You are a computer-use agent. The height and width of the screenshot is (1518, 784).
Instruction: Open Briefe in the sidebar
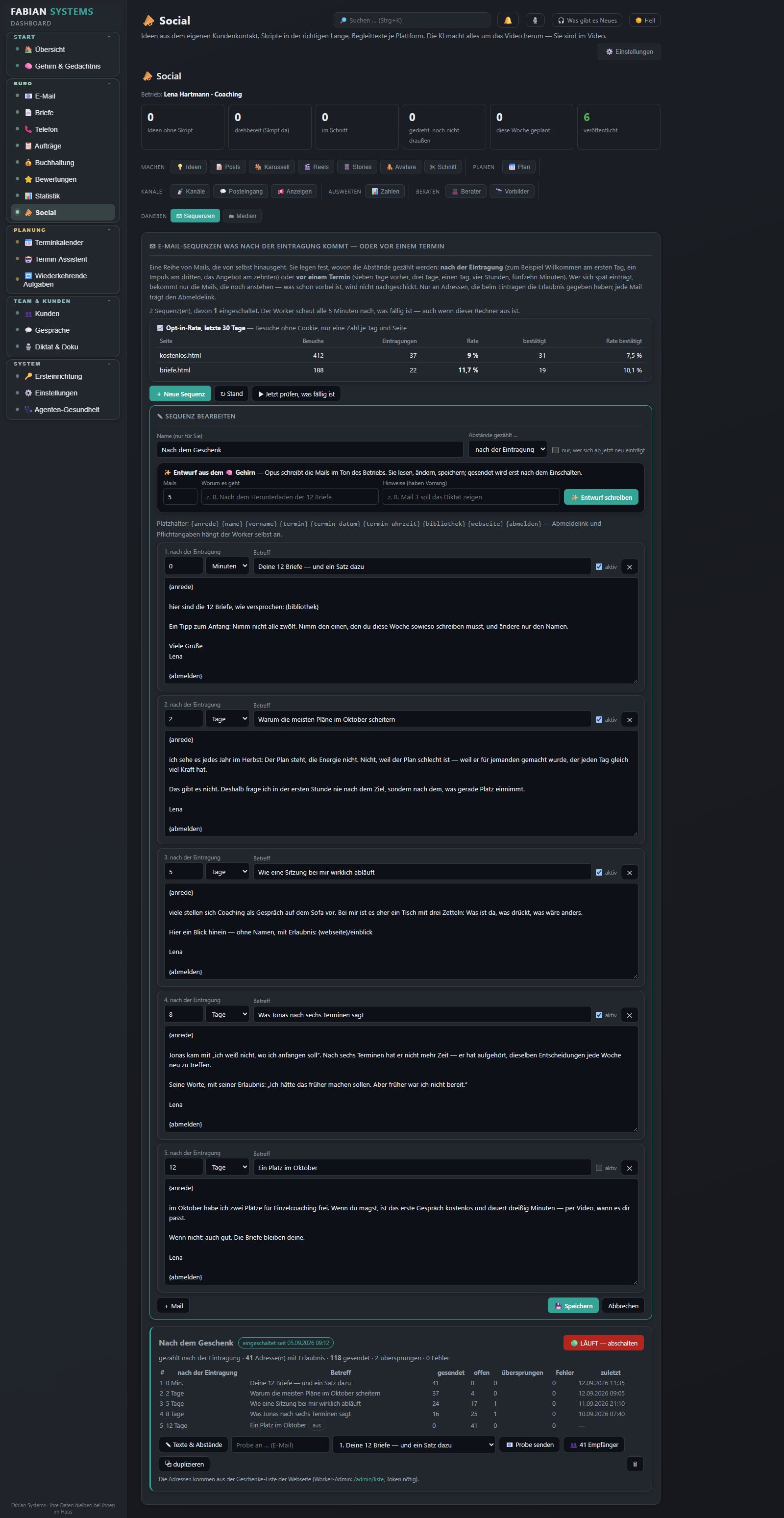click(63, 113)
